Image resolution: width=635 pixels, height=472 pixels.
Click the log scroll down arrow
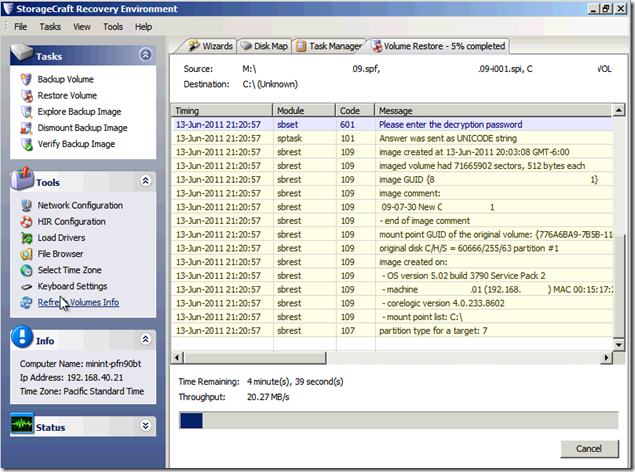618,344
